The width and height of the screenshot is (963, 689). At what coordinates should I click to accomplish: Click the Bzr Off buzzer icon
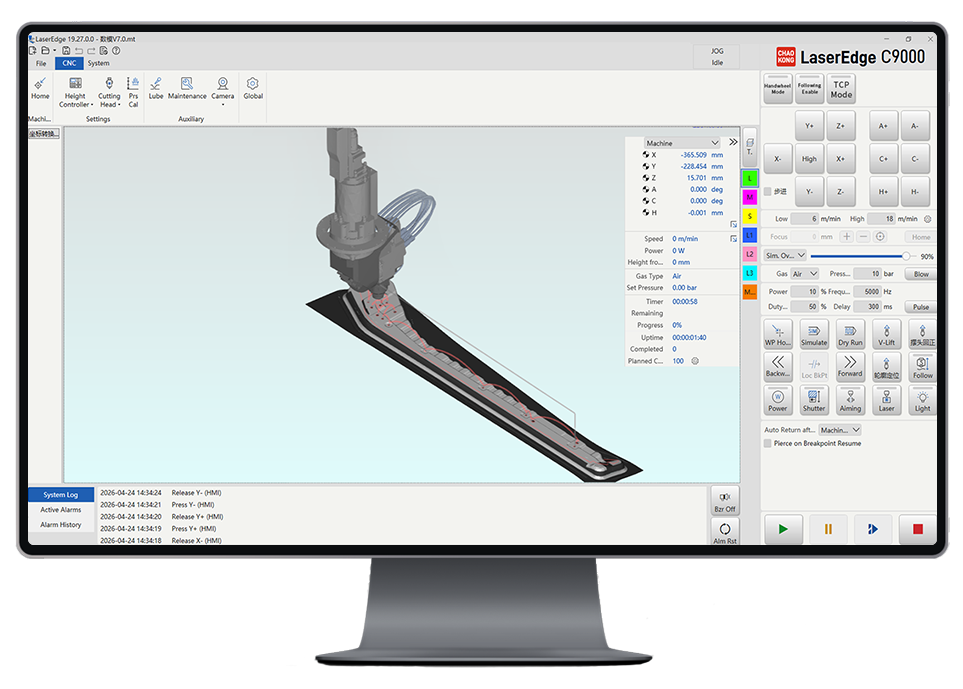coord(725,500)
